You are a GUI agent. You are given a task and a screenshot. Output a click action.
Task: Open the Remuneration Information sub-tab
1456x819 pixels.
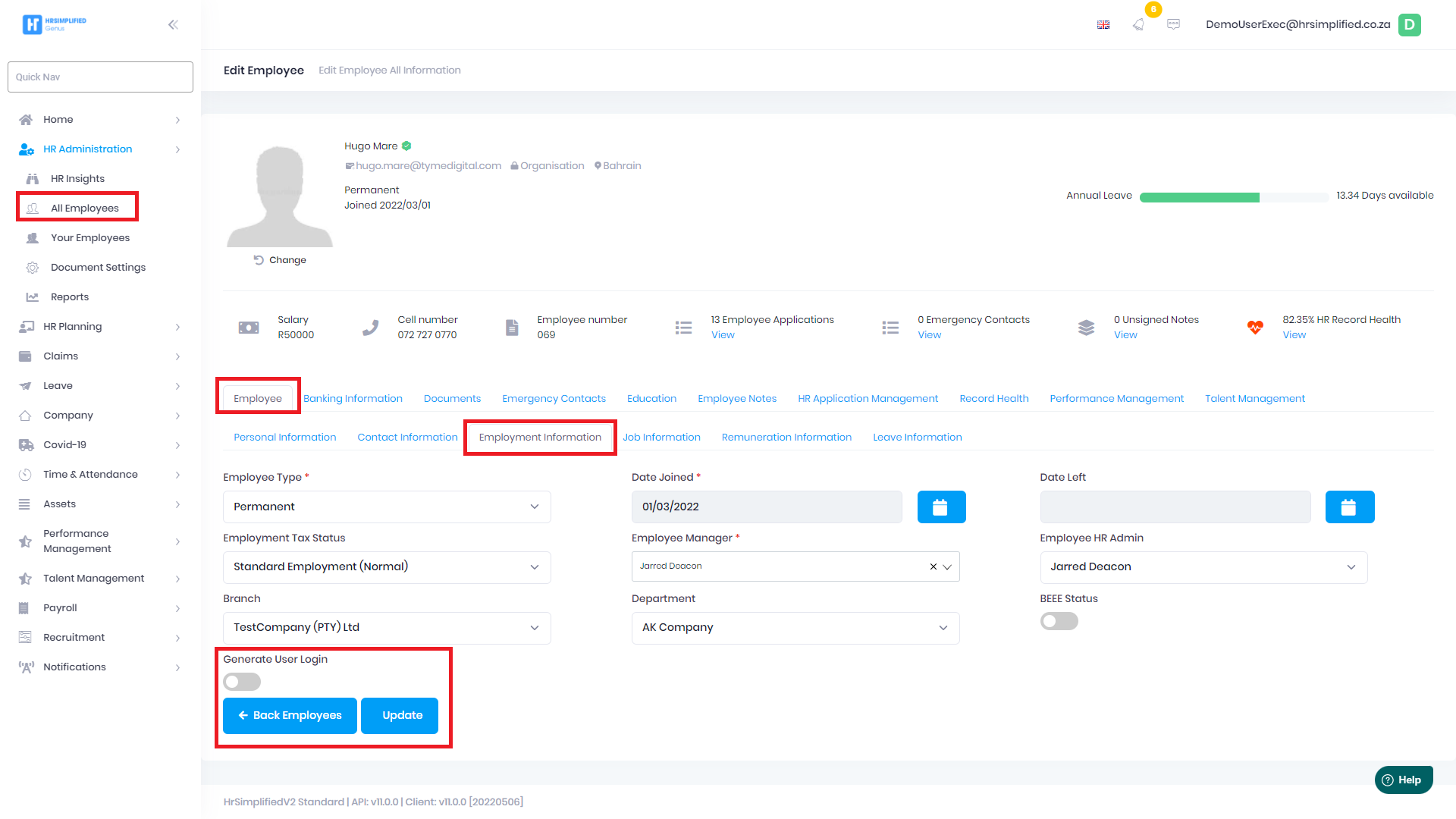(x=786, y=438)
